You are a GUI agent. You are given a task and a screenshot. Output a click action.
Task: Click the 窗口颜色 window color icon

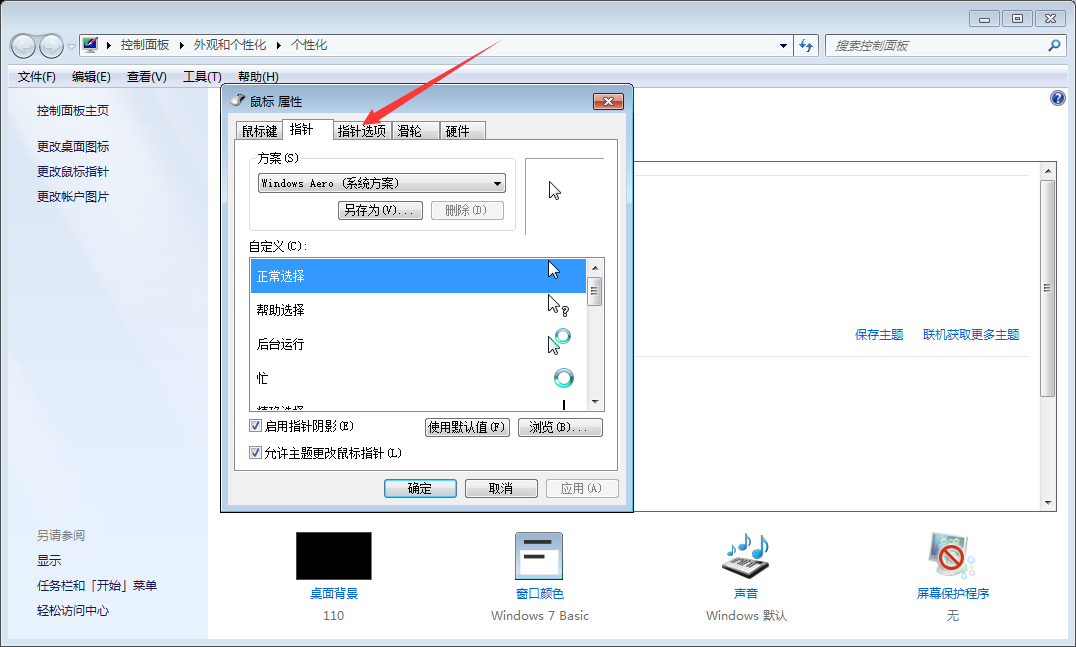[x=538, y=555]
